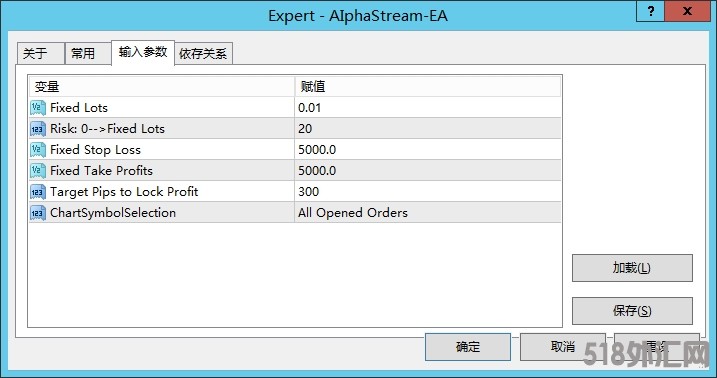Screen dimensions: 717x378
Task: Switch to the 常用 tab
Action: [x=88, y=53]
